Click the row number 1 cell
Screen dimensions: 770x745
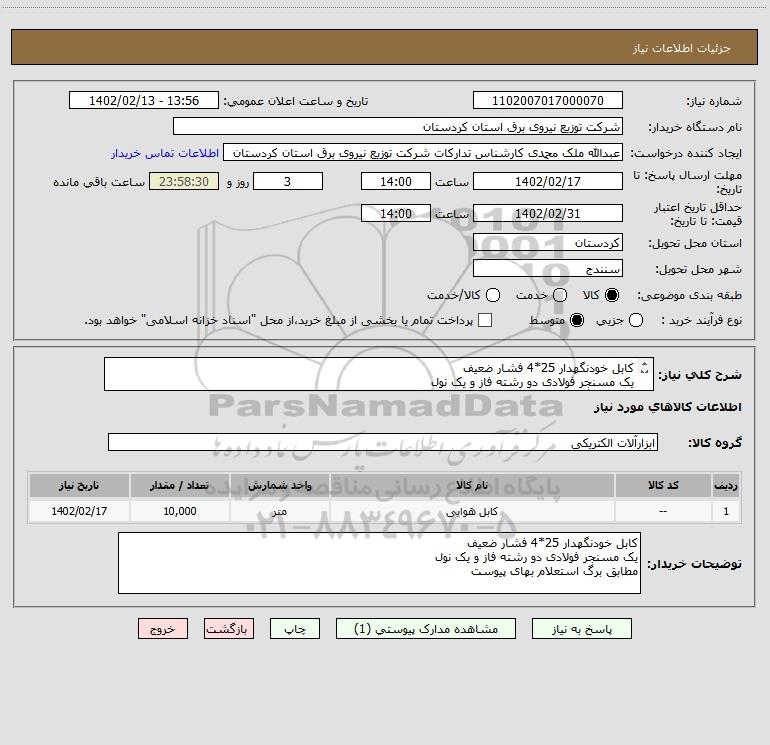726,511
